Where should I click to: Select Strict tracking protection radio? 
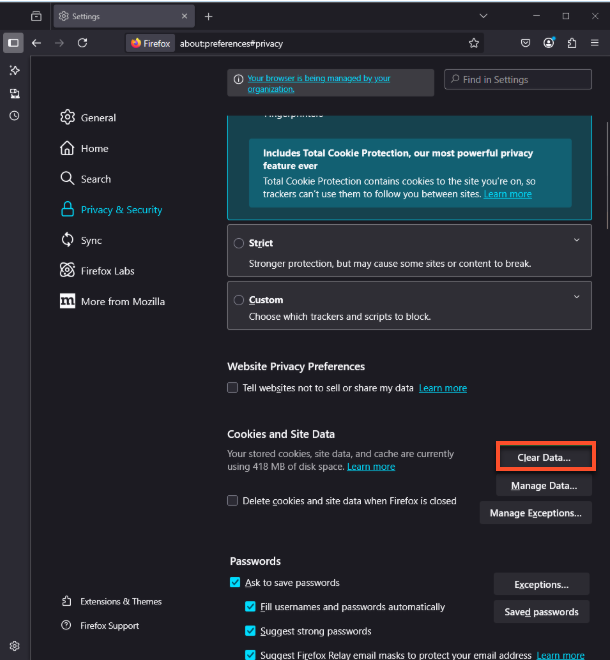pyautogui.click(x=239, y=243)
